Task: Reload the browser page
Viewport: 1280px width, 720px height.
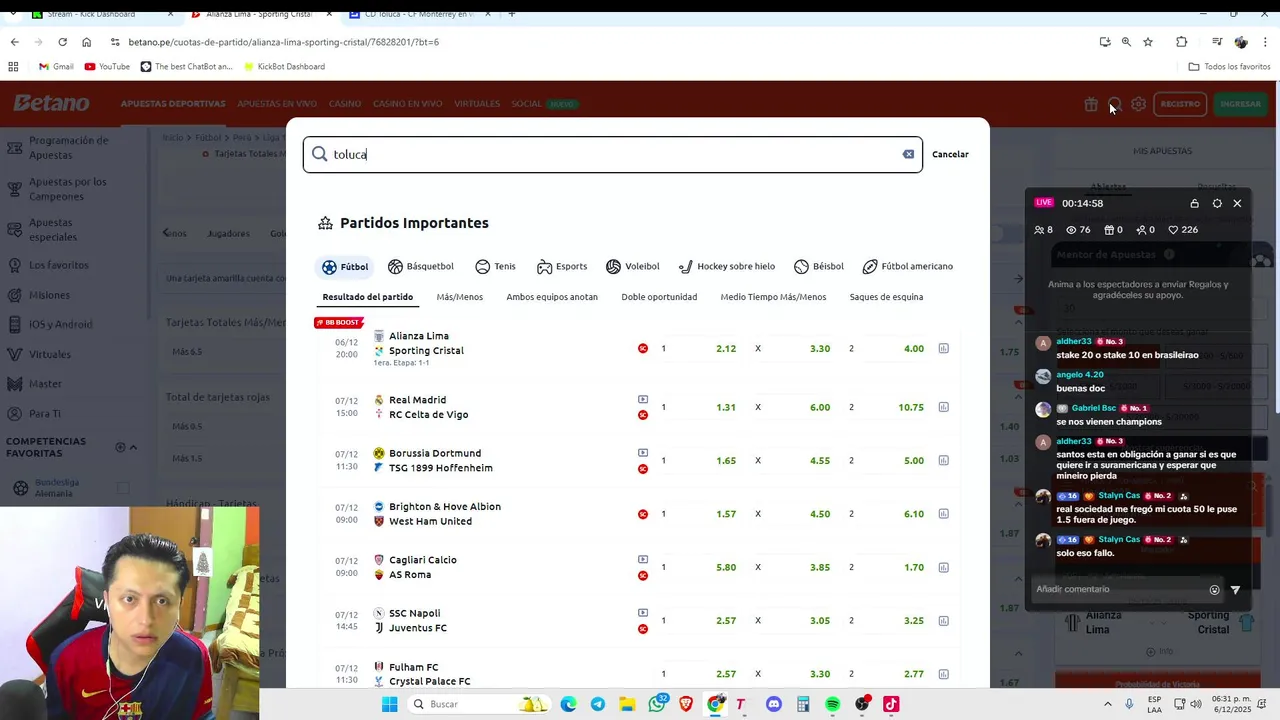Action: 62,42
